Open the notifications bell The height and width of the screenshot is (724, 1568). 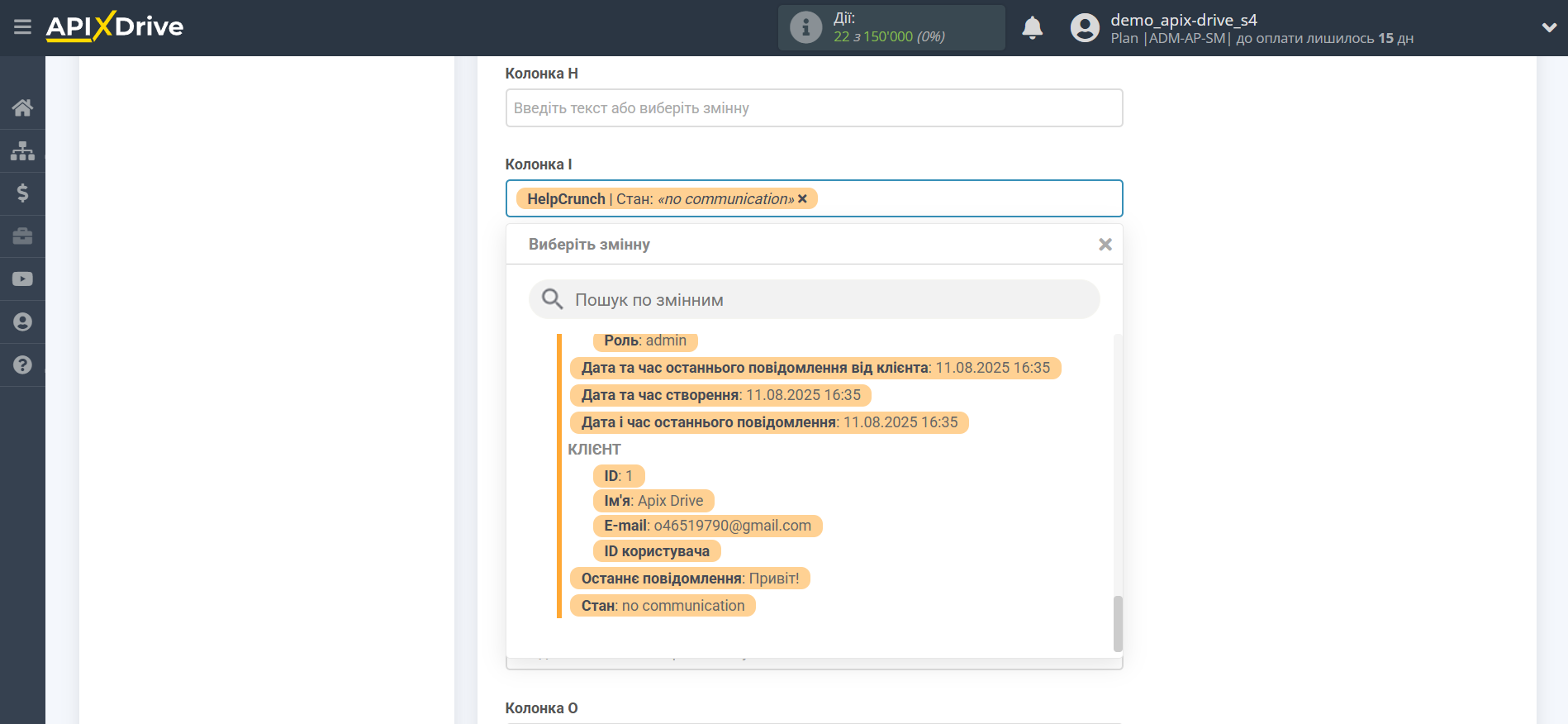pyautogui.click(x=1032, y=28)
